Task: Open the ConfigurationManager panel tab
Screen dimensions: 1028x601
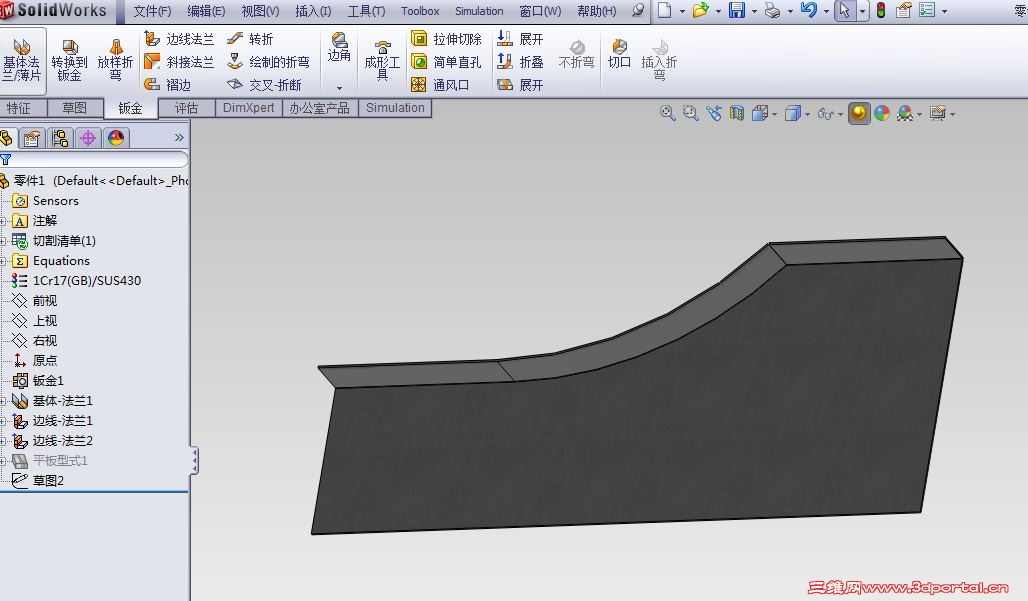Action: coord(60,138)
